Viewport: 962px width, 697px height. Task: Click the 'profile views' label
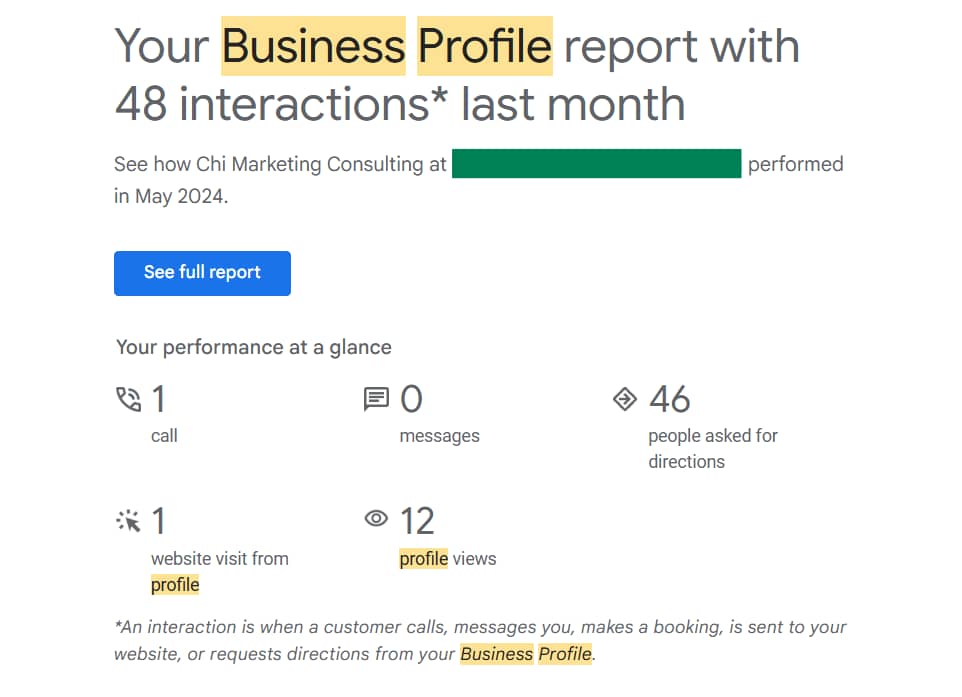[x=448, y=559]
